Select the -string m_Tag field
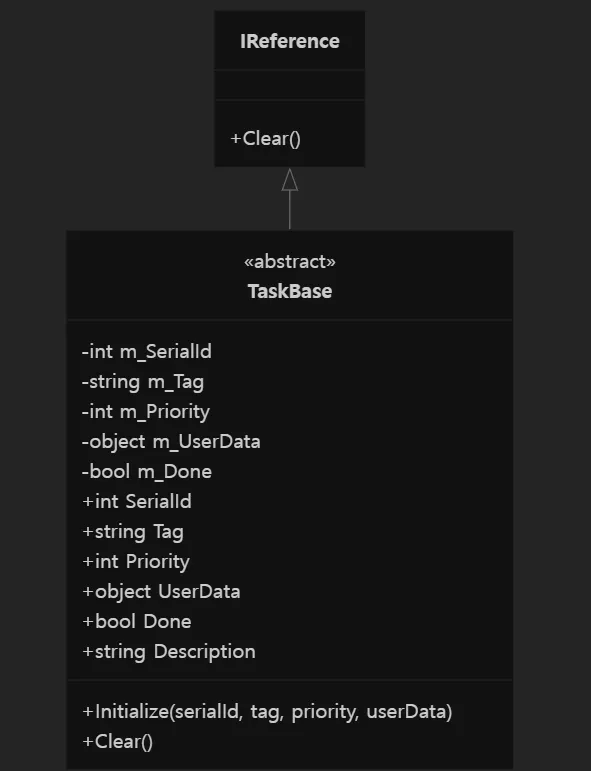The width and height of the screenshot is (591, 771). pos(143,382)
